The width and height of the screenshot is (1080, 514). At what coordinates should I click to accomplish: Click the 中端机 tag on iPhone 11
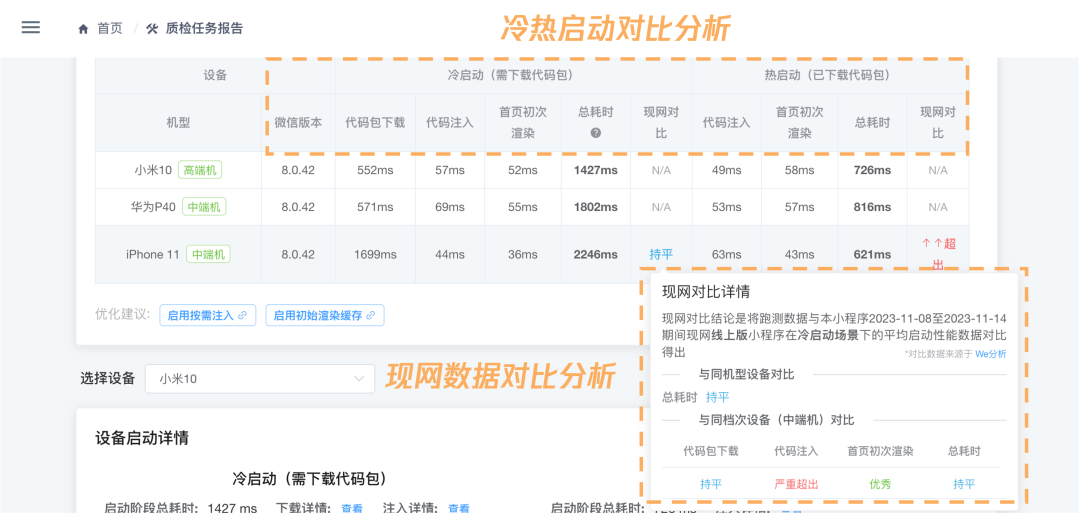(208, 254)
